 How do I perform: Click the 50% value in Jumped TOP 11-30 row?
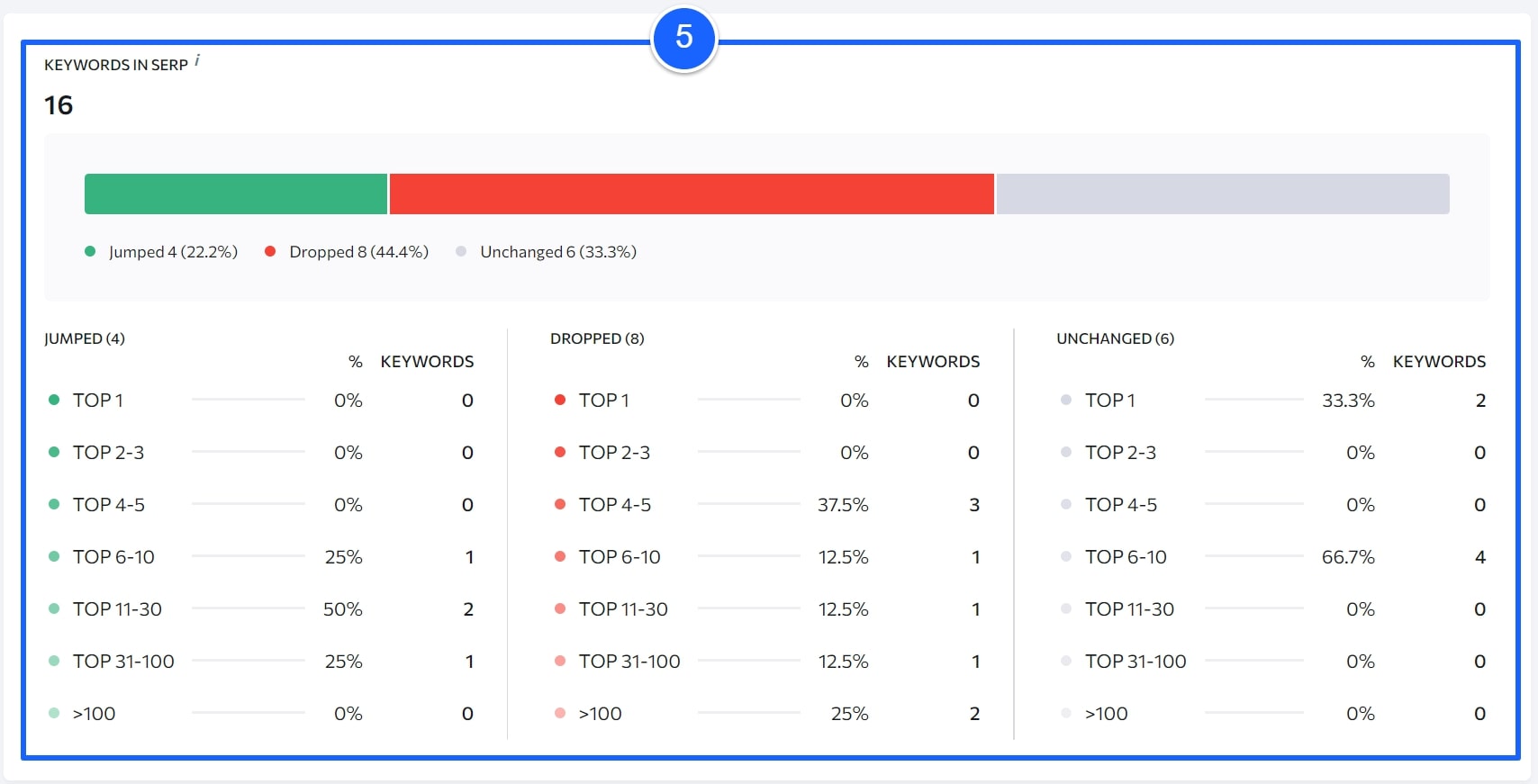pos(343,609)
